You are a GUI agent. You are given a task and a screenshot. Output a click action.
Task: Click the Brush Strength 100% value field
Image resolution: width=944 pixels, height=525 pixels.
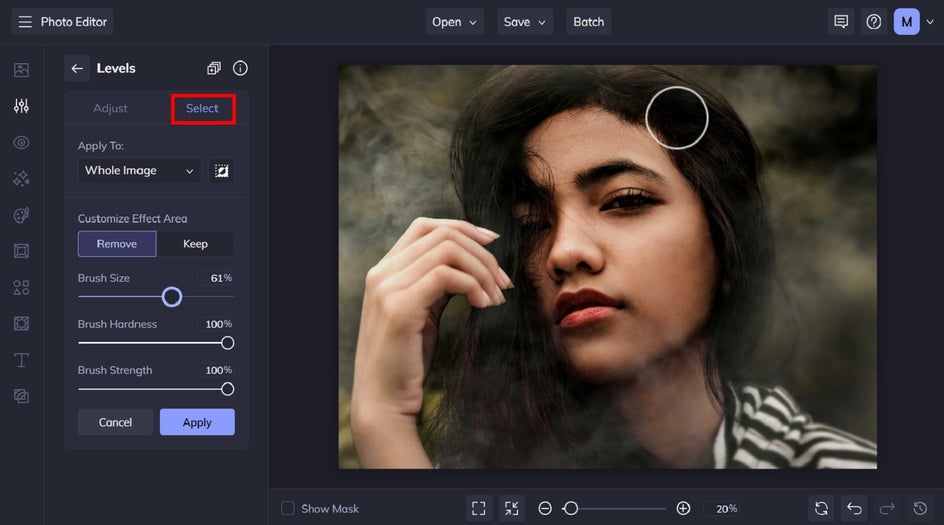pos(216,370)
